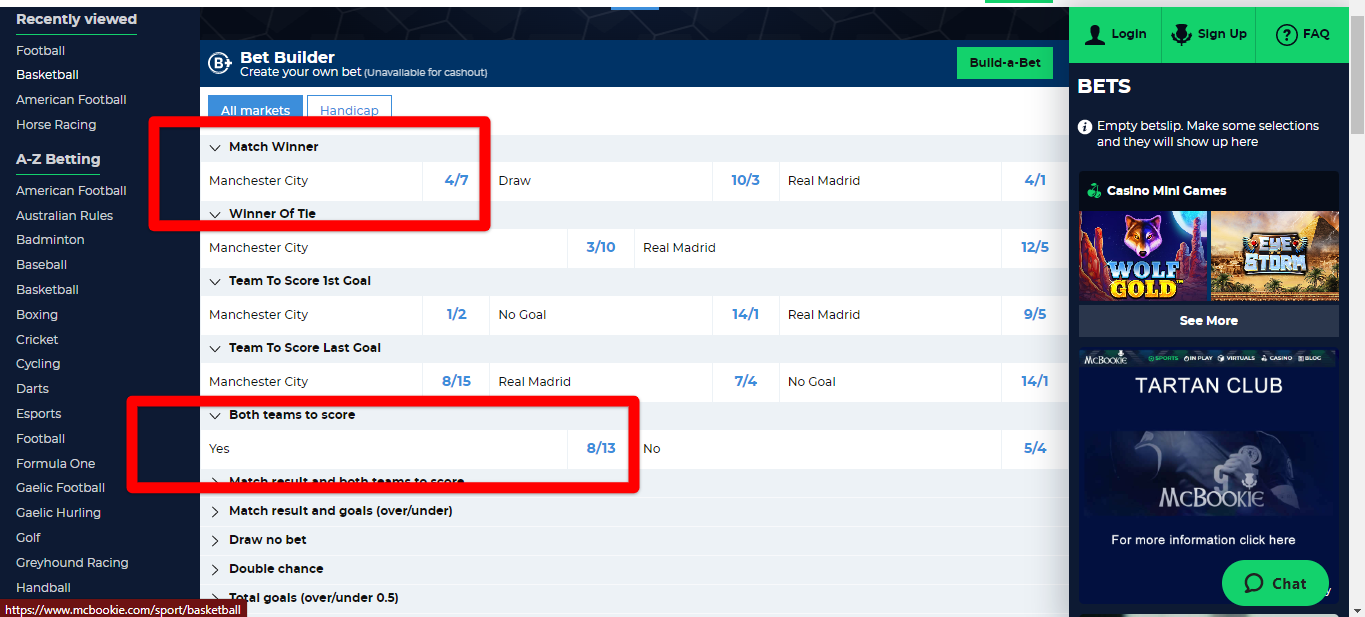Open the Tartan Club promo banner
The image size is (1365, 617).
[1209, 476]
